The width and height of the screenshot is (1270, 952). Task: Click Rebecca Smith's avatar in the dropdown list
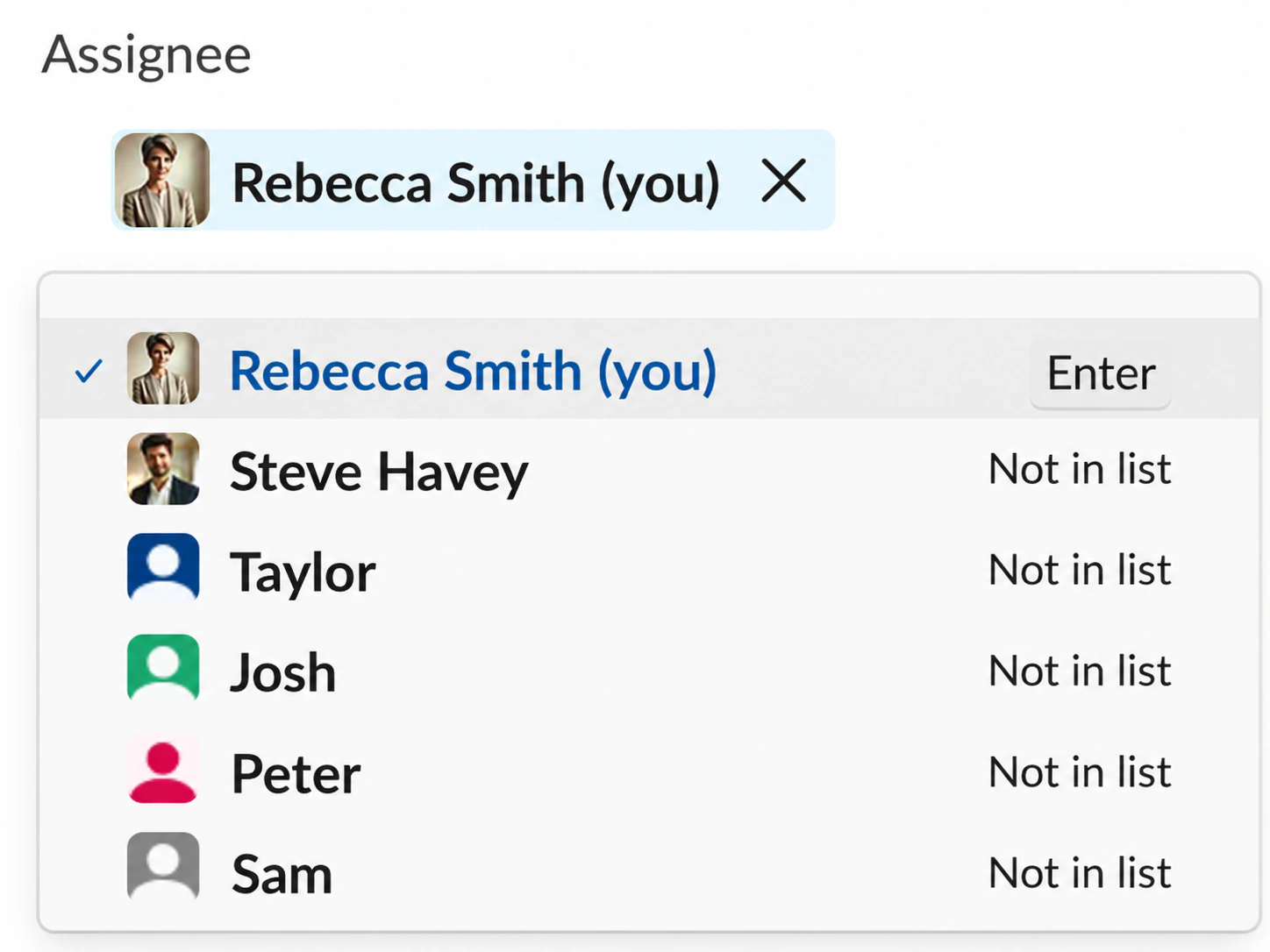(163, 368)
